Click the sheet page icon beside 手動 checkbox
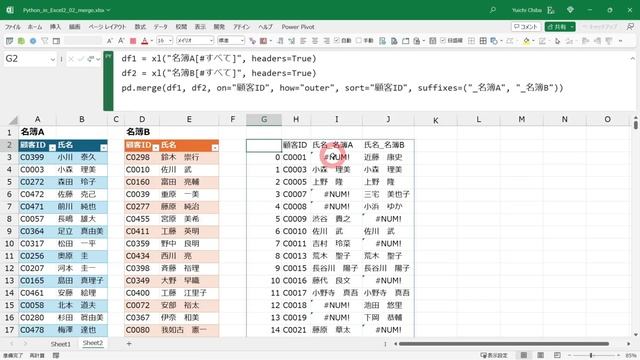Viewport: 640px width, 360px height. click(382, 41)
